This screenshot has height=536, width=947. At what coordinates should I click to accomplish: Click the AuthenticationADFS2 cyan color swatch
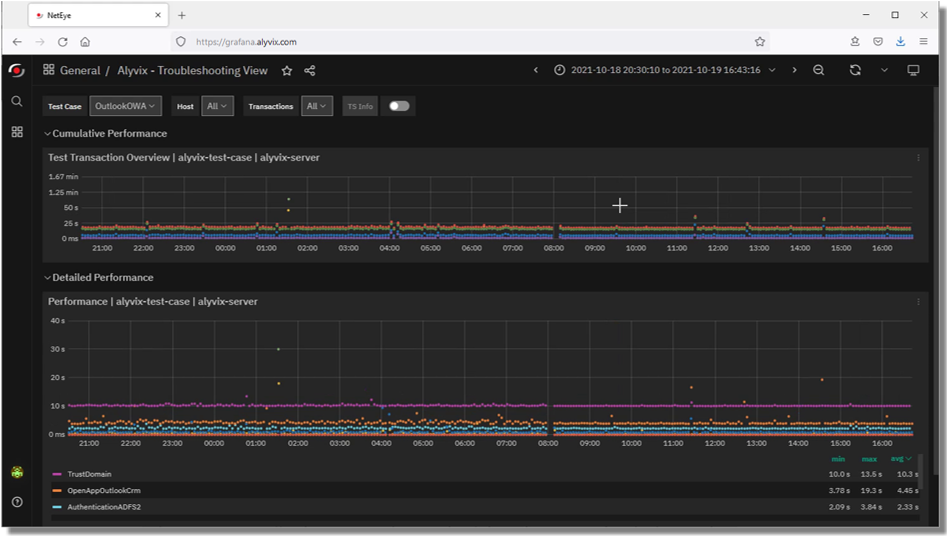(57, 508)
